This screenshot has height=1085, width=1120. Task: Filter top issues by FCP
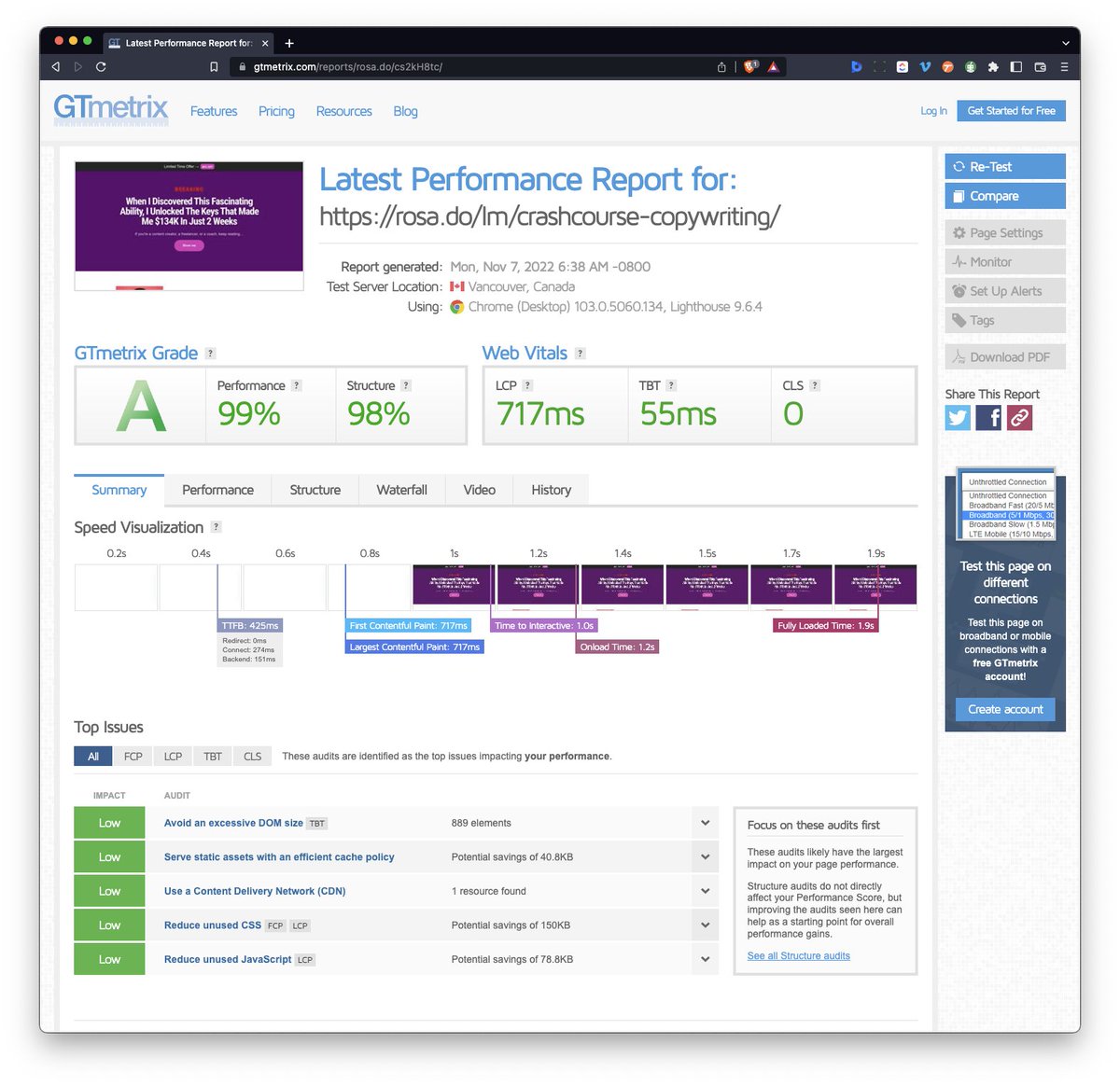point(133,756)
